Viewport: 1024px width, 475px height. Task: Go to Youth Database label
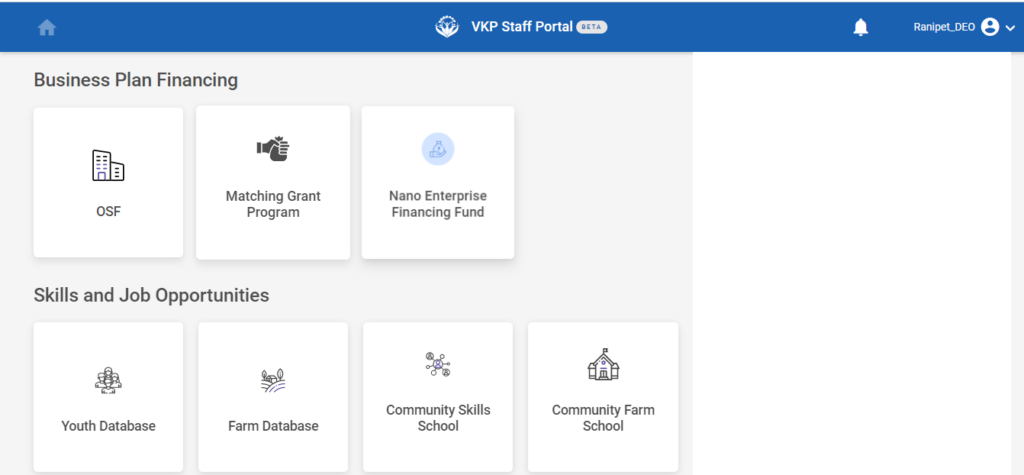coord(108,426)
